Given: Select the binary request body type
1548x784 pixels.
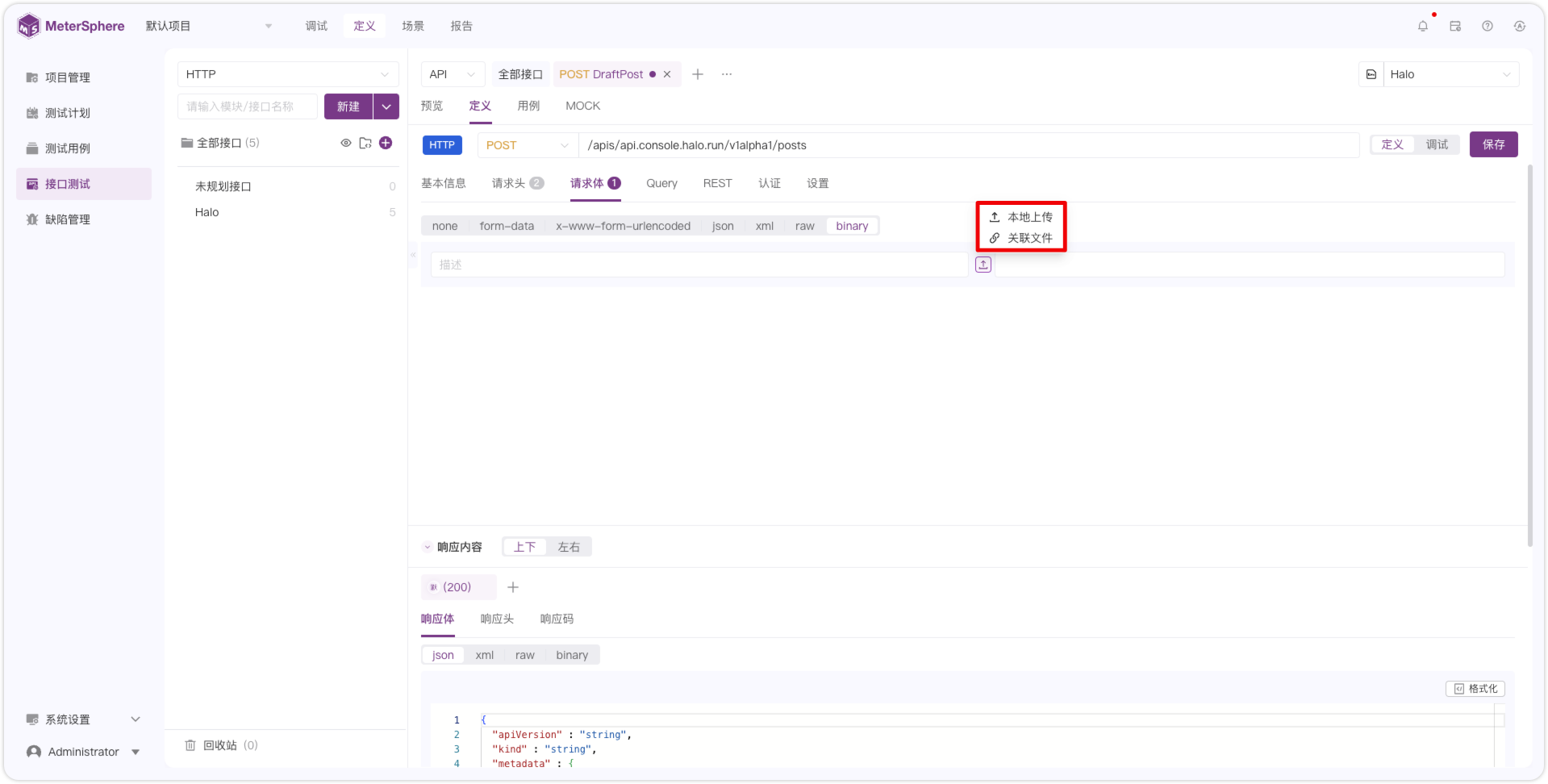Looking at the screenshot, I should (x=852, y=226).
